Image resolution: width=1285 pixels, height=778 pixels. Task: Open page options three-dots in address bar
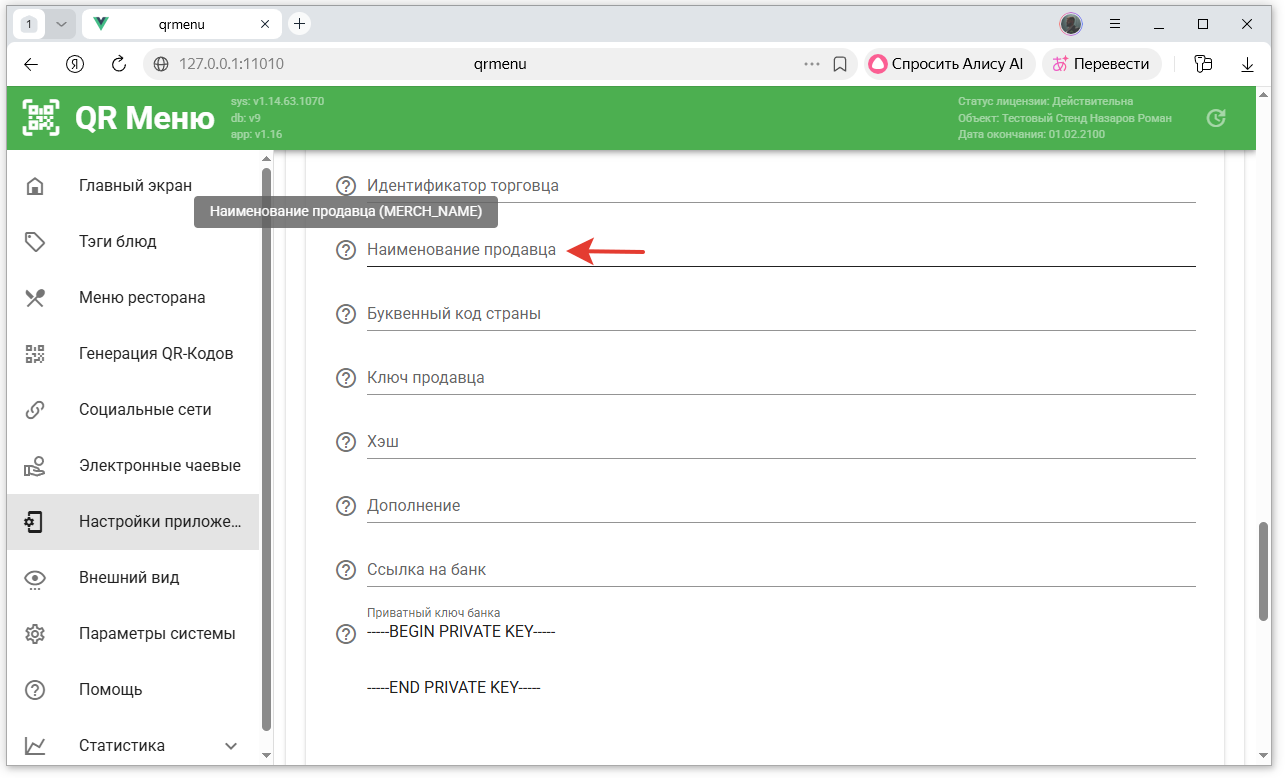point(812,64)
